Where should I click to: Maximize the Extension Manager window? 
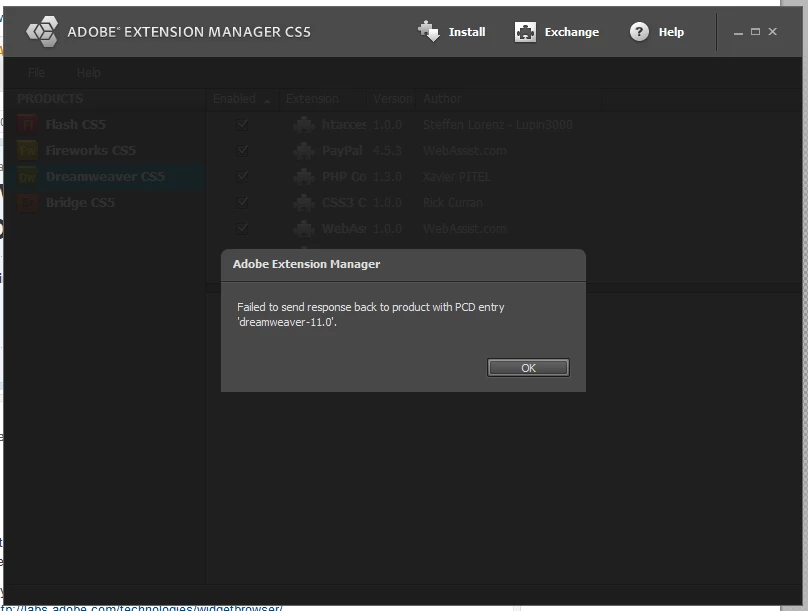tap(755, 32)
